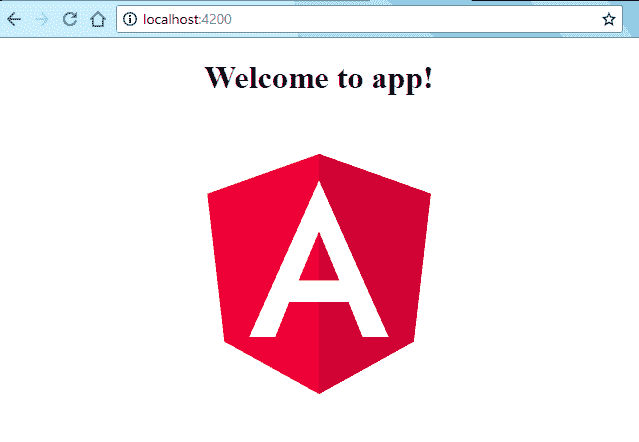The height and width of the screenshot is (442, 639).
Task: View site information via the info icon
Action: (130, 19)
